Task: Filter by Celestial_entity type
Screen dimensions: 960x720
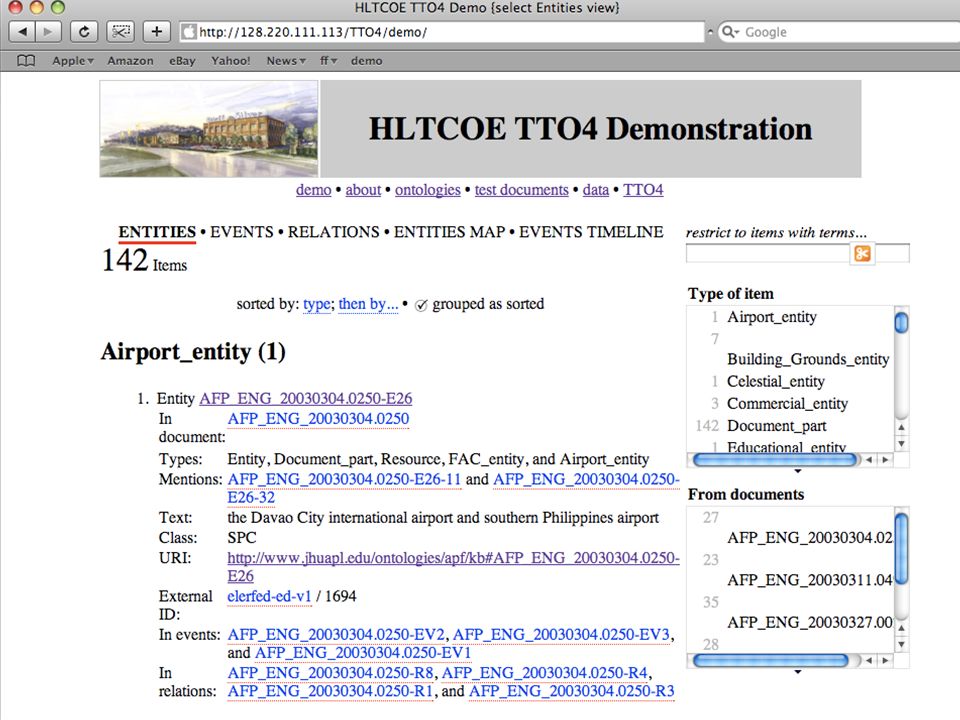Action: (776, 381)
